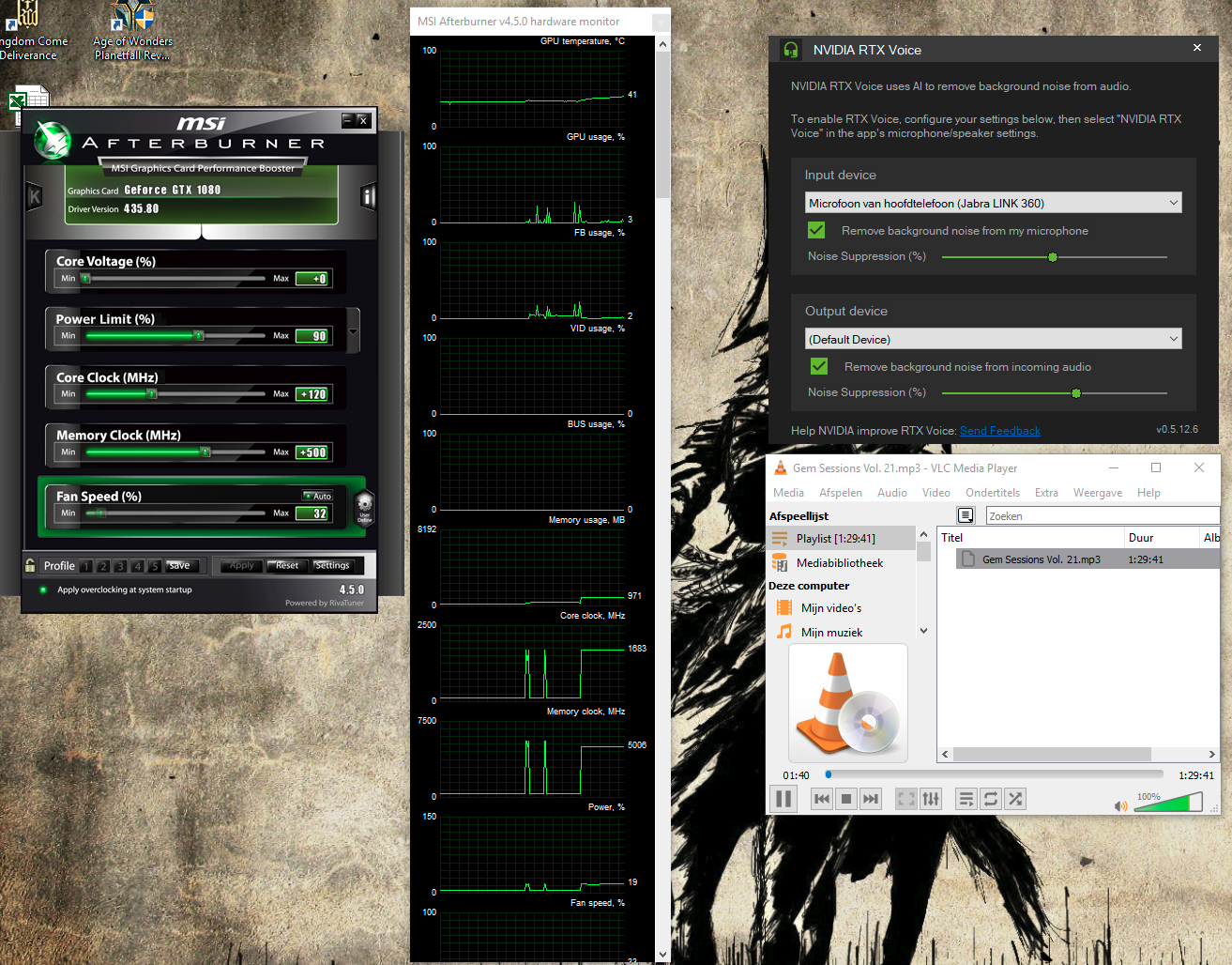Sort playlist by Titel column header
Viewport: 1232px width, 965px height.
[x=1029, y=538]
